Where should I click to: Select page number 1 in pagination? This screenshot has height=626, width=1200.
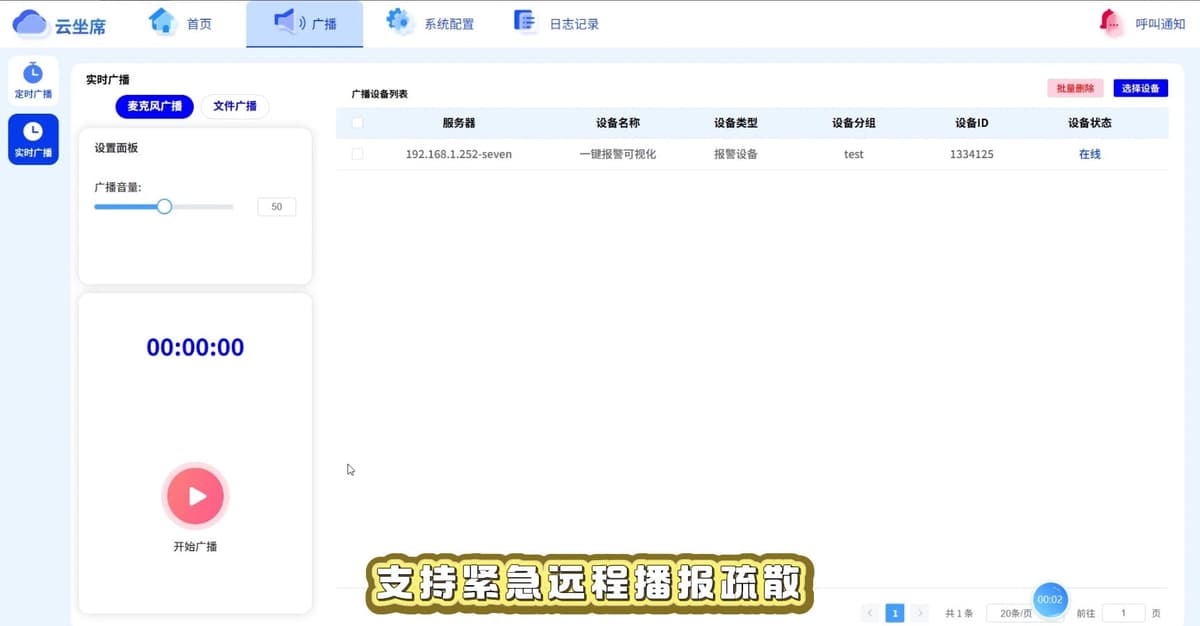895,613
